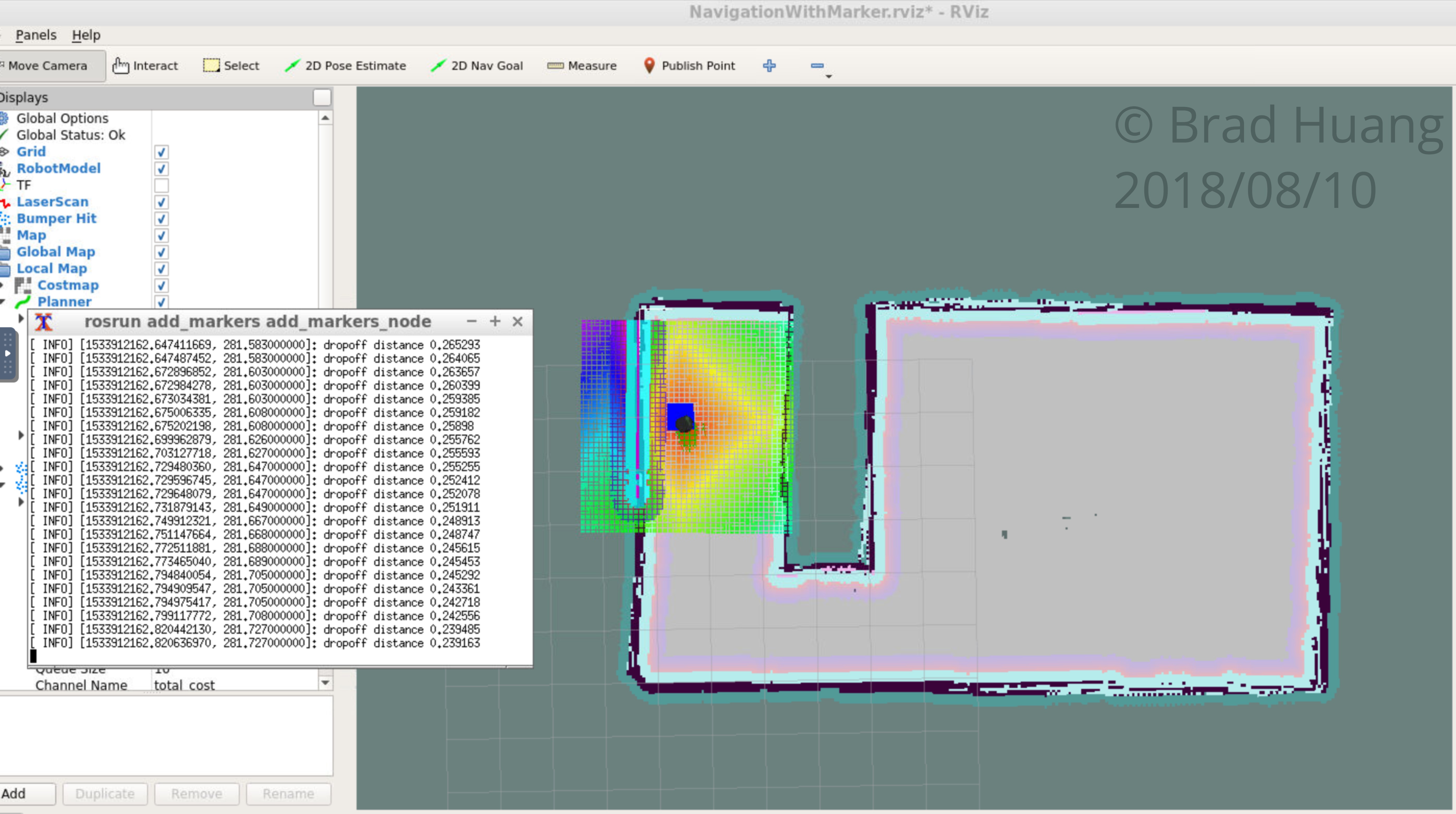Toggle the Costmap display checkbox
This screenshot has height=814, width=1456.
click(x=161, y=285)
